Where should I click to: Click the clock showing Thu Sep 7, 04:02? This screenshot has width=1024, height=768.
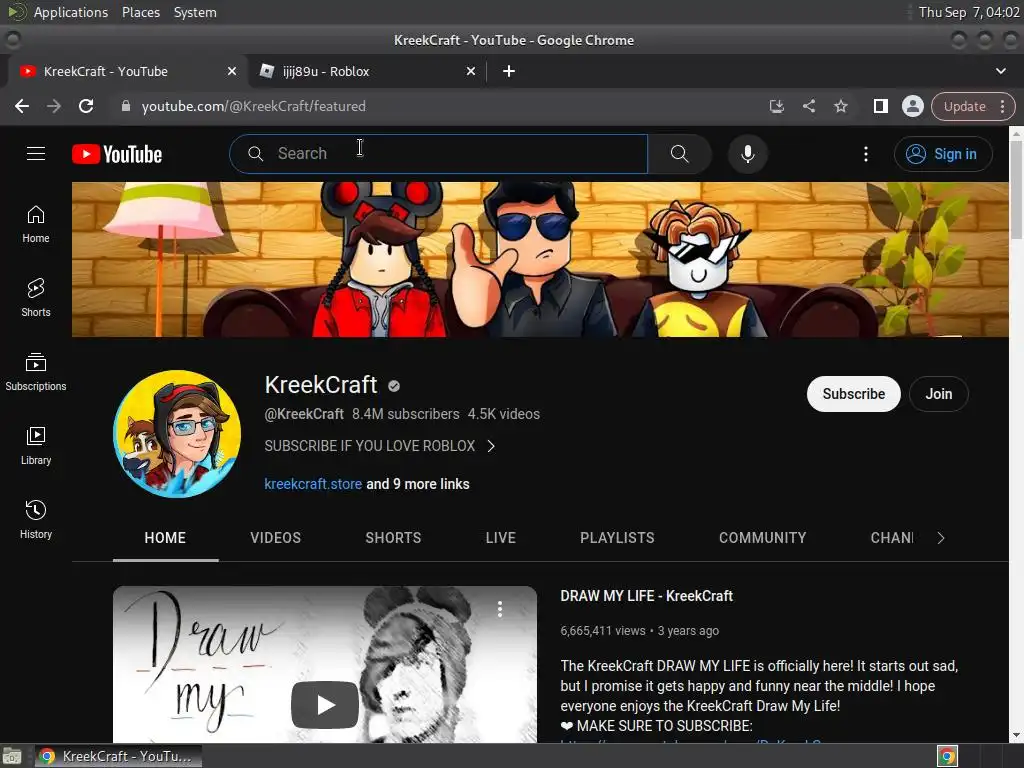(969, 12)
